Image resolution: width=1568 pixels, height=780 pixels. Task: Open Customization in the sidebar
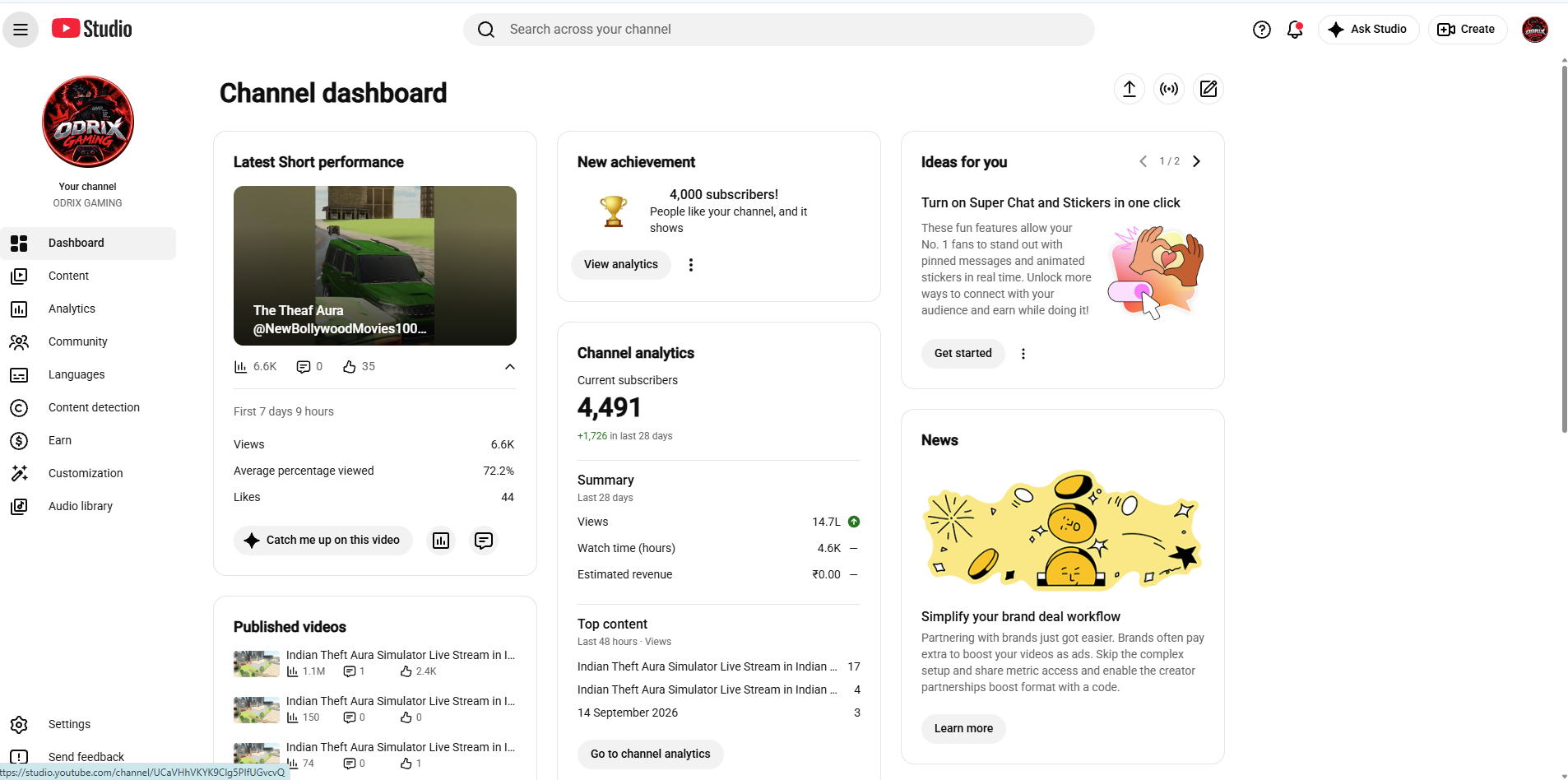pos(88,473)
